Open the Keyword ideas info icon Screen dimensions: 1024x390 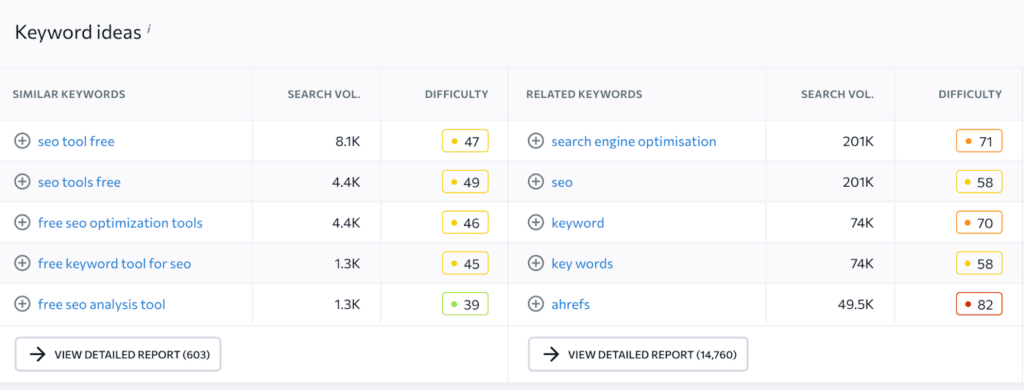pyautogui.click(x=149, y=29)
